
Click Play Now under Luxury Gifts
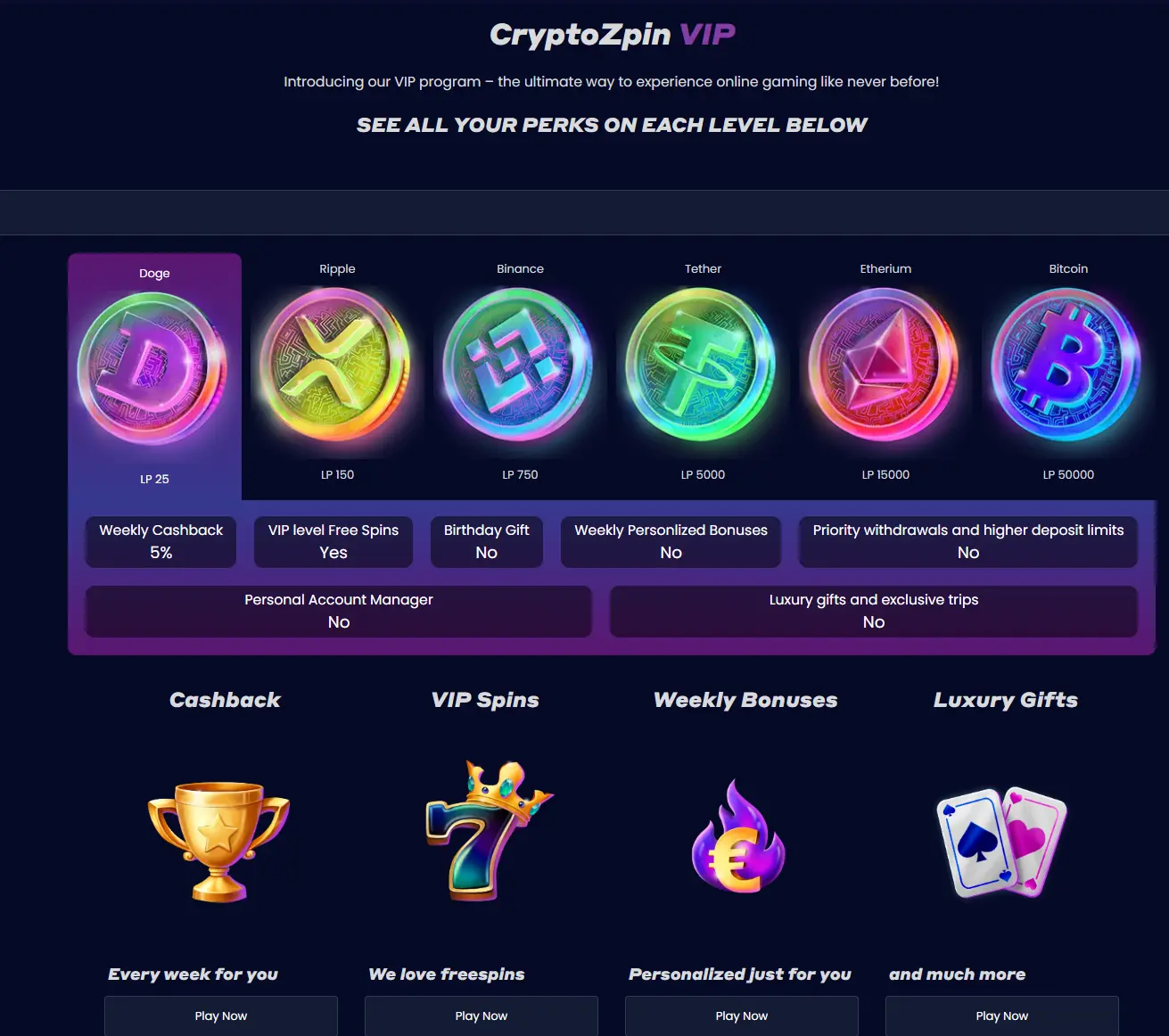1002,1015
